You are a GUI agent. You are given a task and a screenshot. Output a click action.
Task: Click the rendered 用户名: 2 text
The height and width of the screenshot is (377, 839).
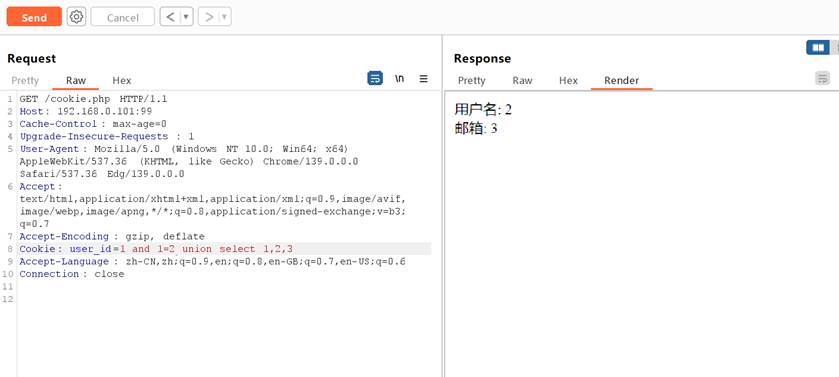coord(483,110)
